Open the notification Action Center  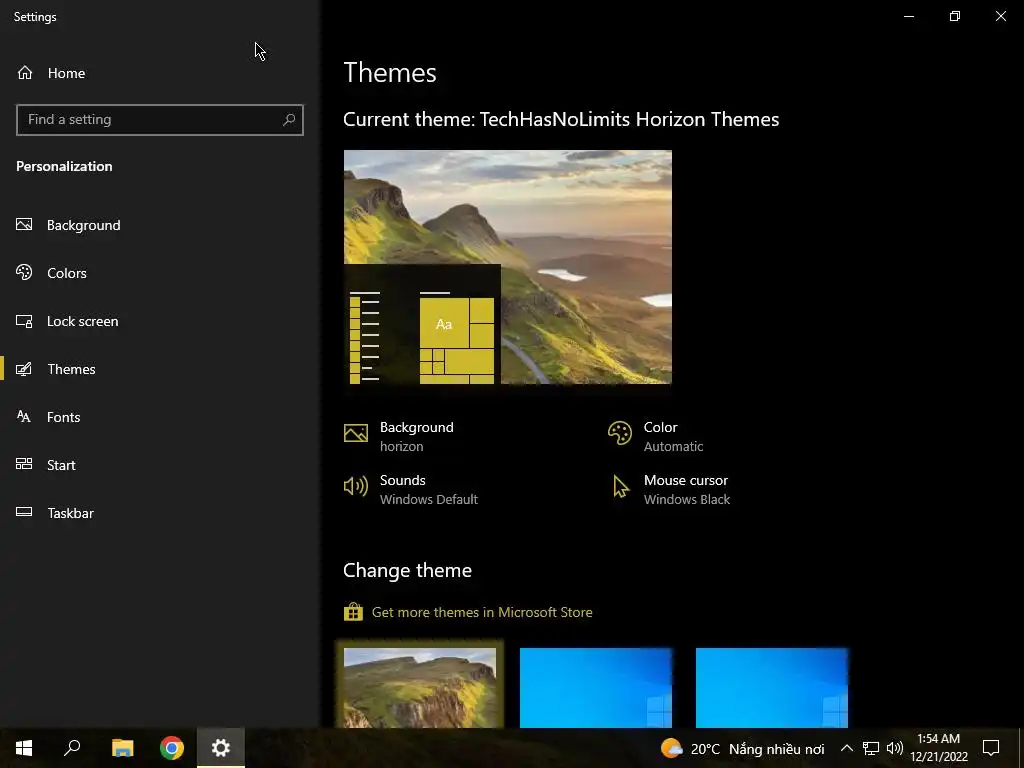tap(991, 748)
